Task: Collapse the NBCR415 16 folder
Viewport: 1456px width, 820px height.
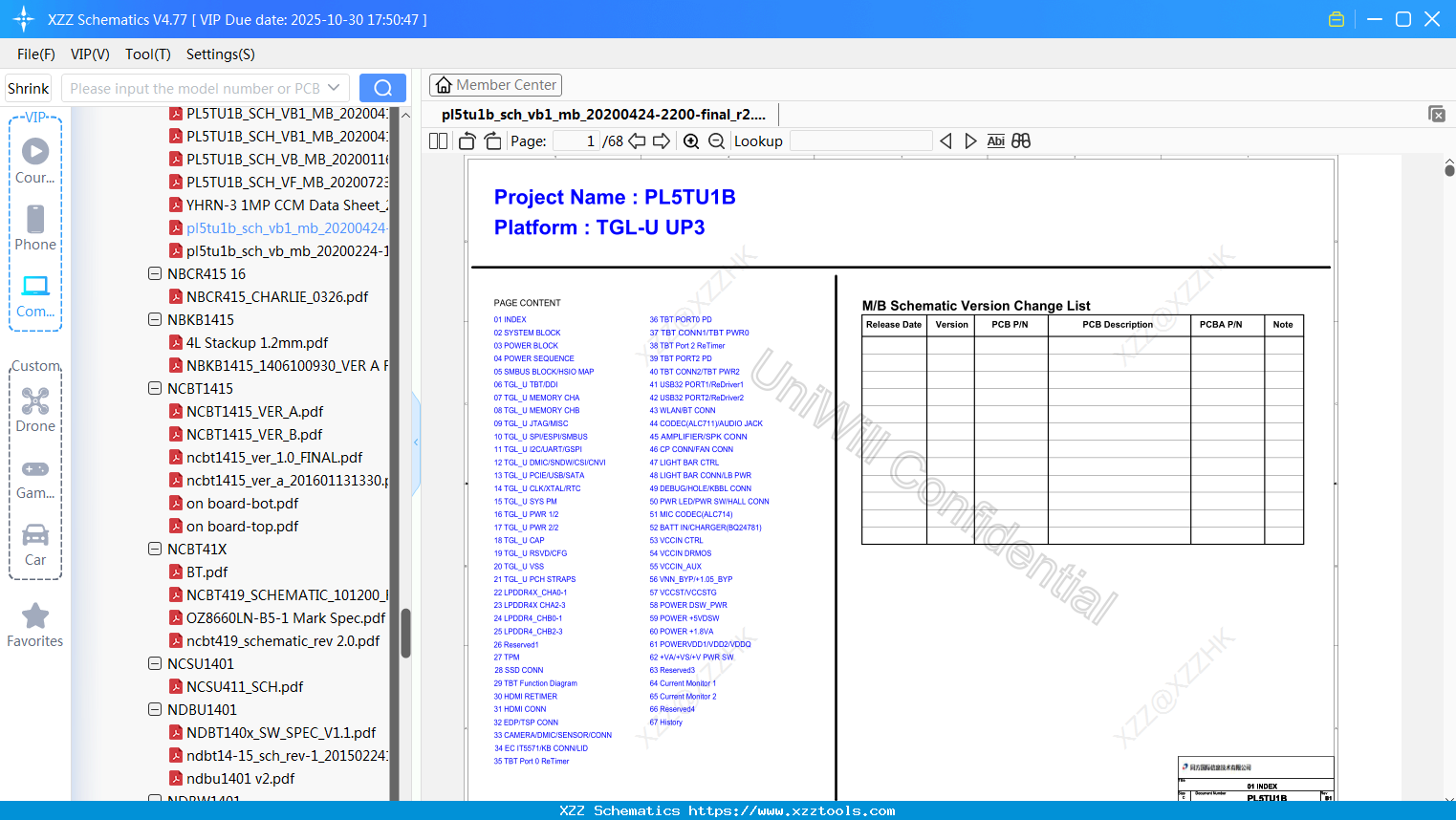Action: pyautogui.click(x=155, y=273)
